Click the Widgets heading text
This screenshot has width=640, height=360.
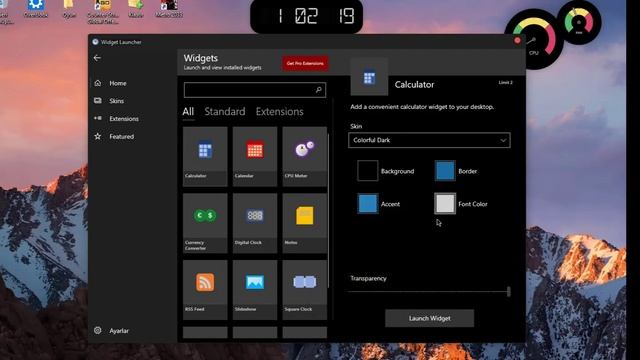[x=201, y=58]
